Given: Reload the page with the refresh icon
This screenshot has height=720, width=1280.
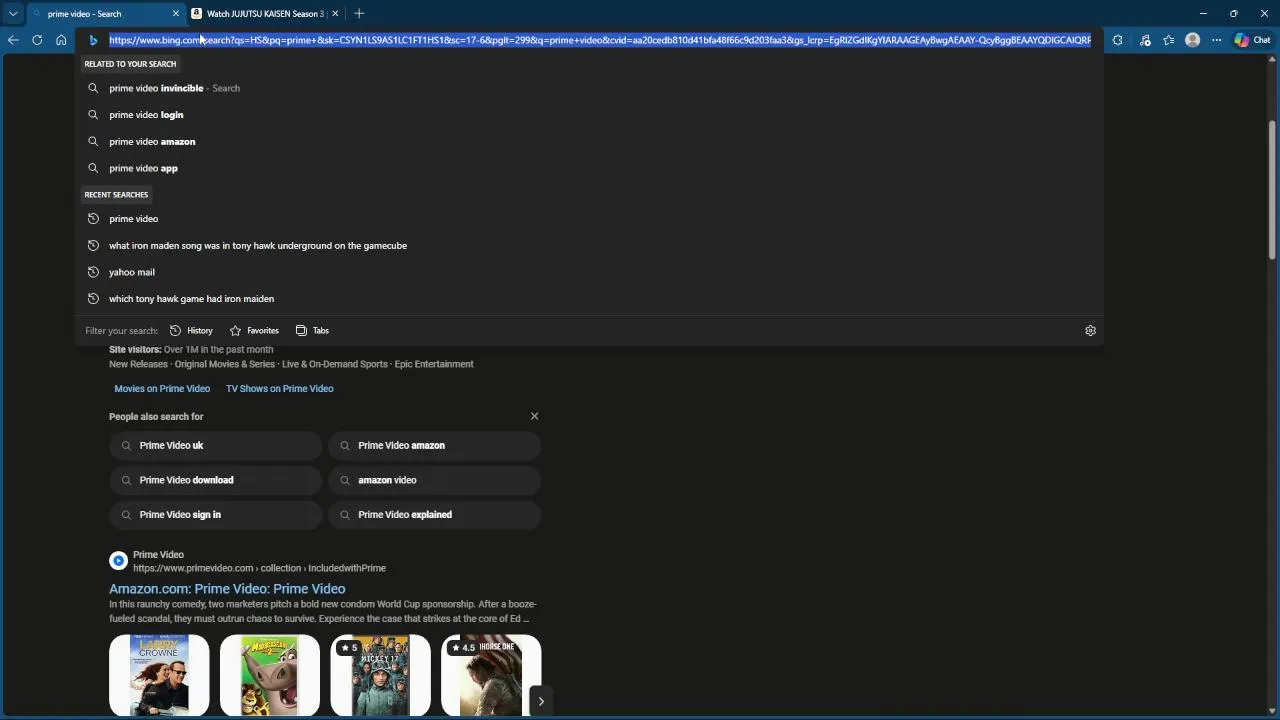Looking at the screenshot, I should point(37,40).
